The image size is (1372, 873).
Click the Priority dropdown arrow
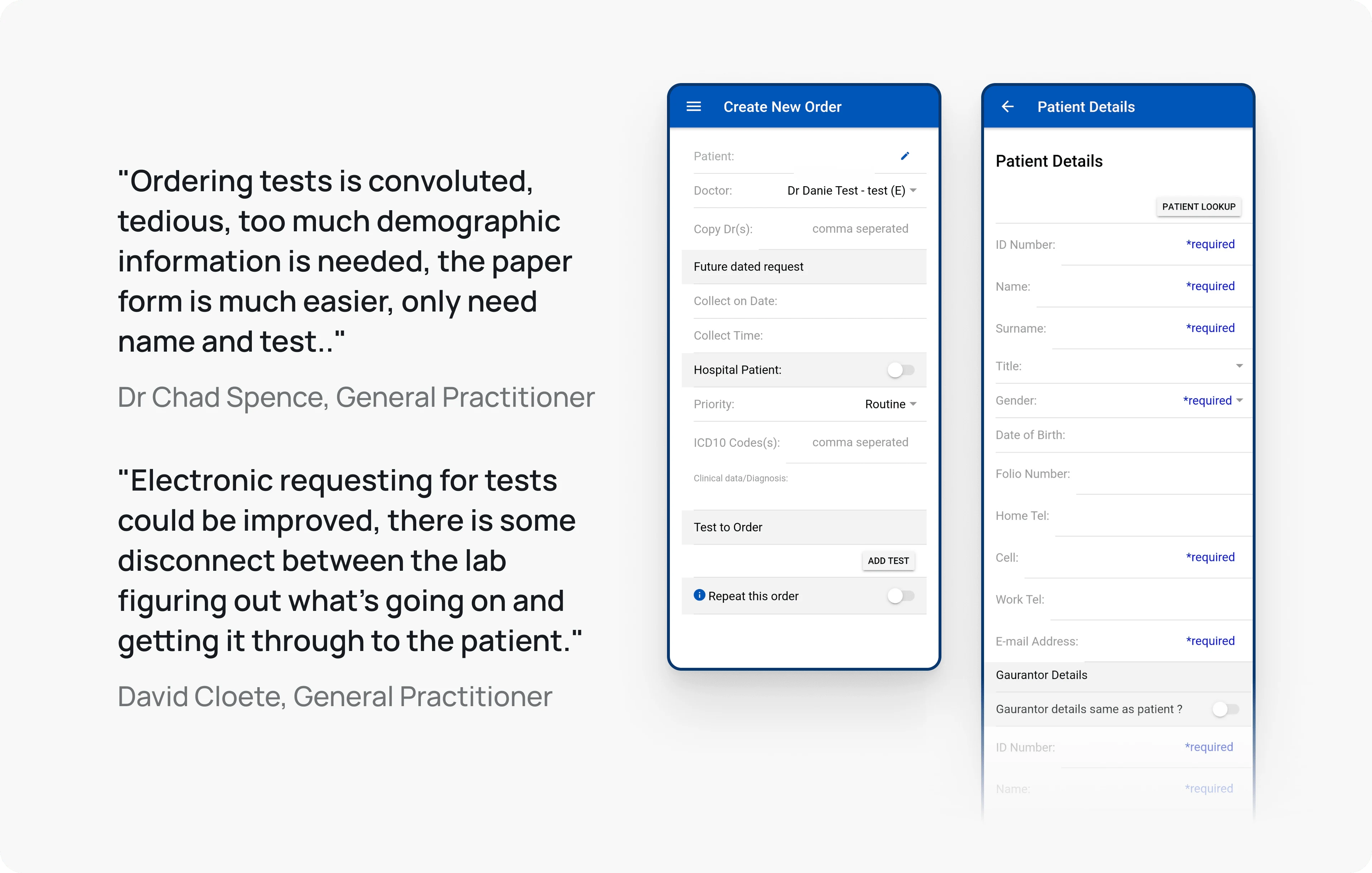pos(916,404)
